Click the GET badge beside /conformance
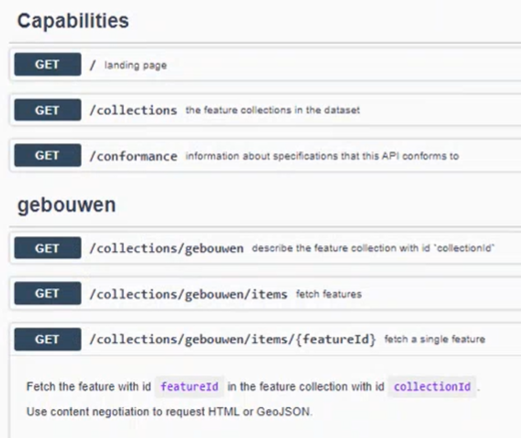Image resolution: width=521 pixels, height=438 pixels. [48, 155]
